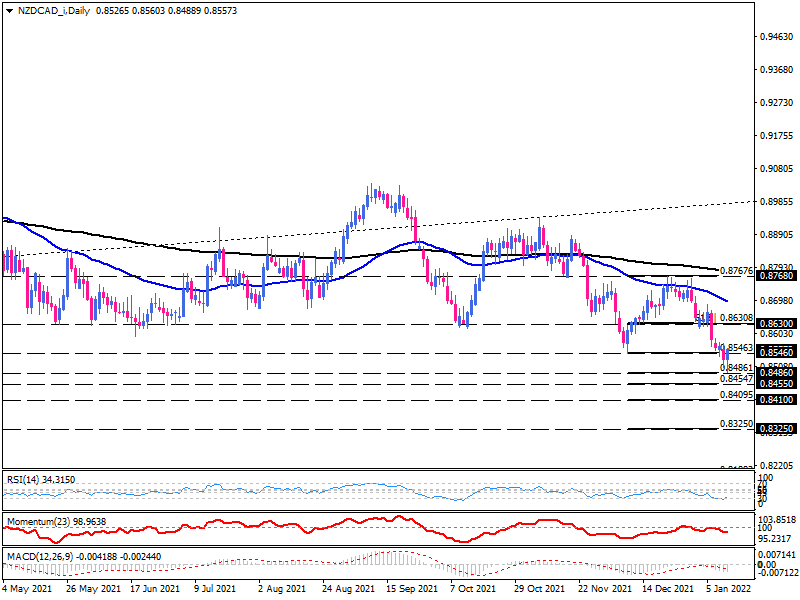Click the 15 Sep 2021 date marker
Screen dimensions: 800x600
coord(412,588)
